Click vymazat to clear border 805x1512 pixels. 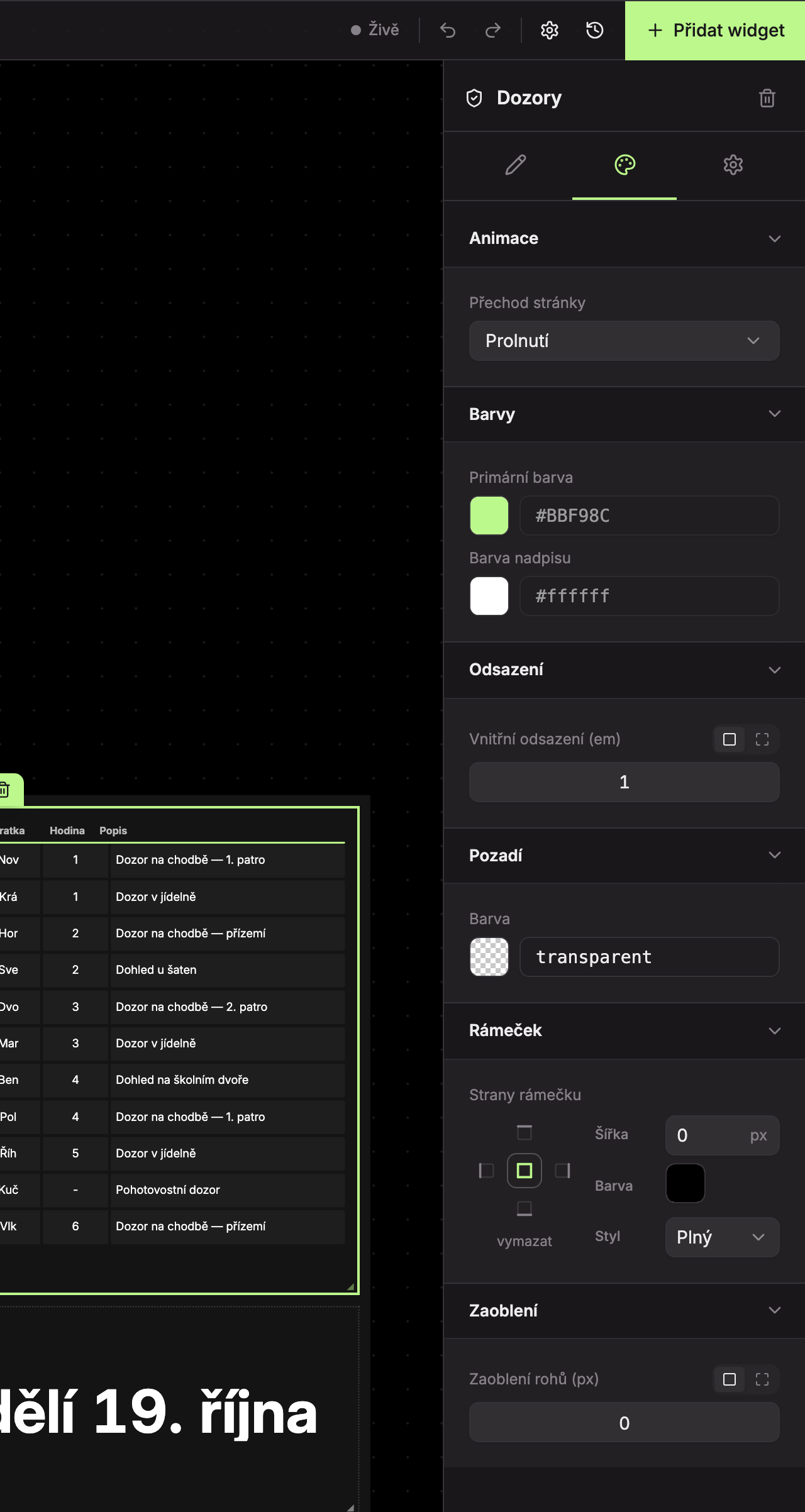tap(525, 1241)
